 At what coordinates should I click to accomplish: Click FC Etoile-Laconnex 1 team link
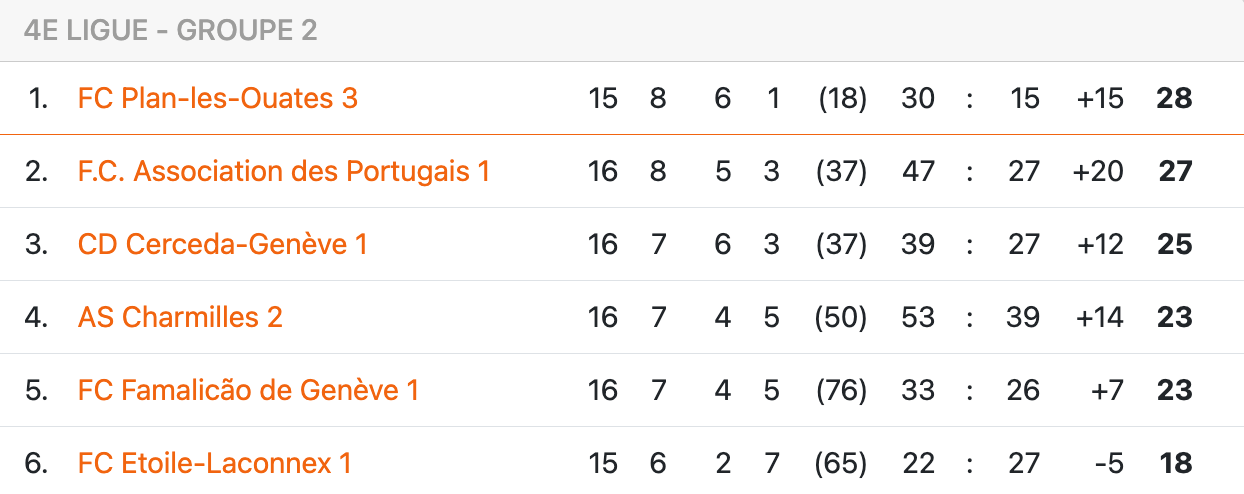pos(214,463)
